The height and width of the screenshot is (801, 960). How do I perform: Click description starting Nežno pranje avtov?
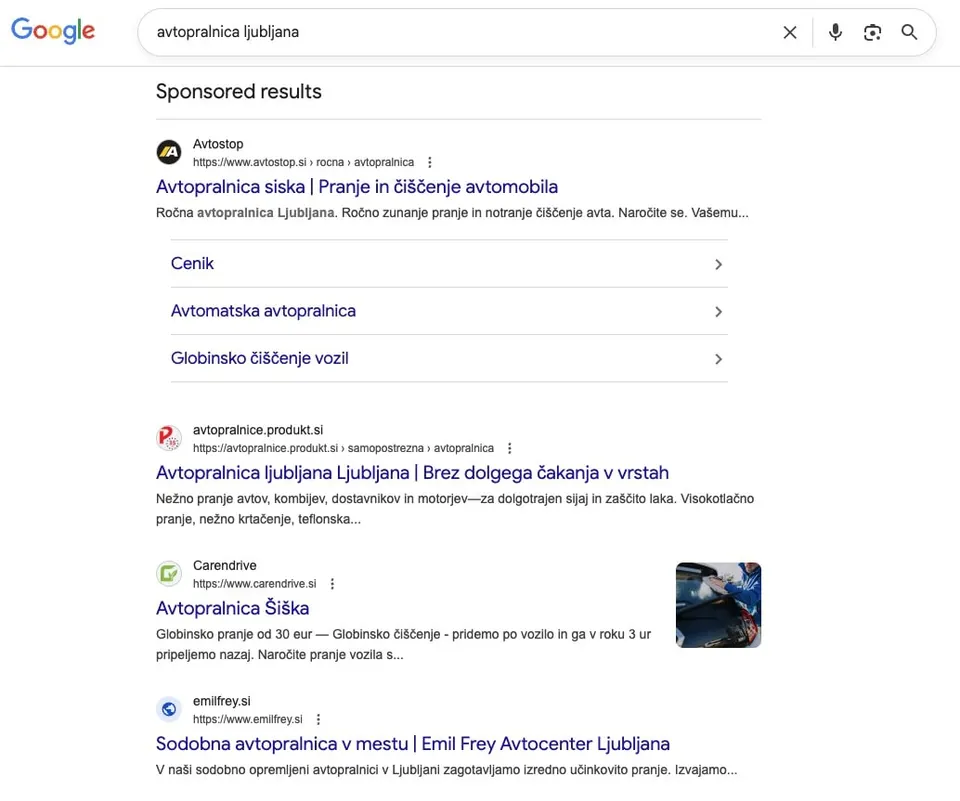(x=455, y=509)
